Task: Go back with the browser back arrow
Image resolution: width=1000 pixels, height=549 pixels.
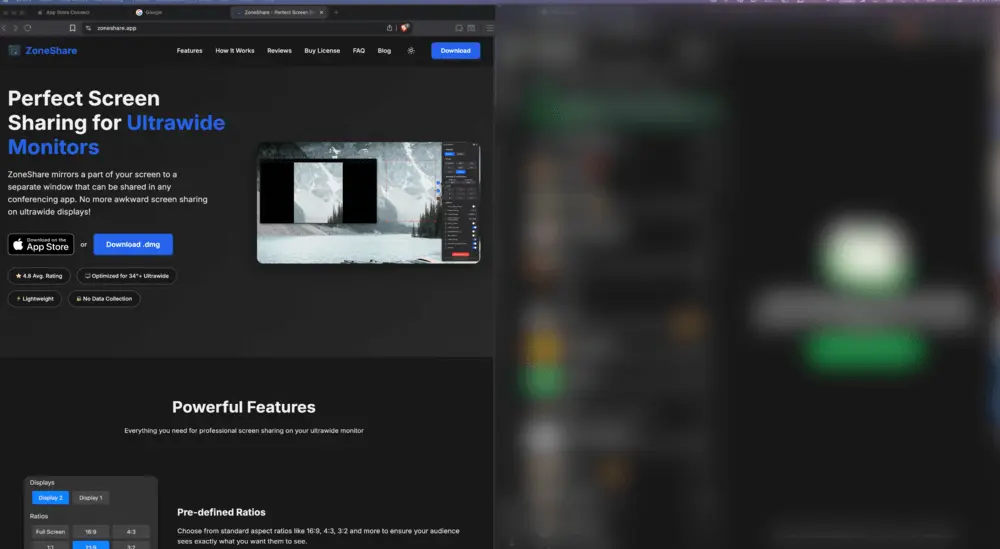Action: point(4,28)
